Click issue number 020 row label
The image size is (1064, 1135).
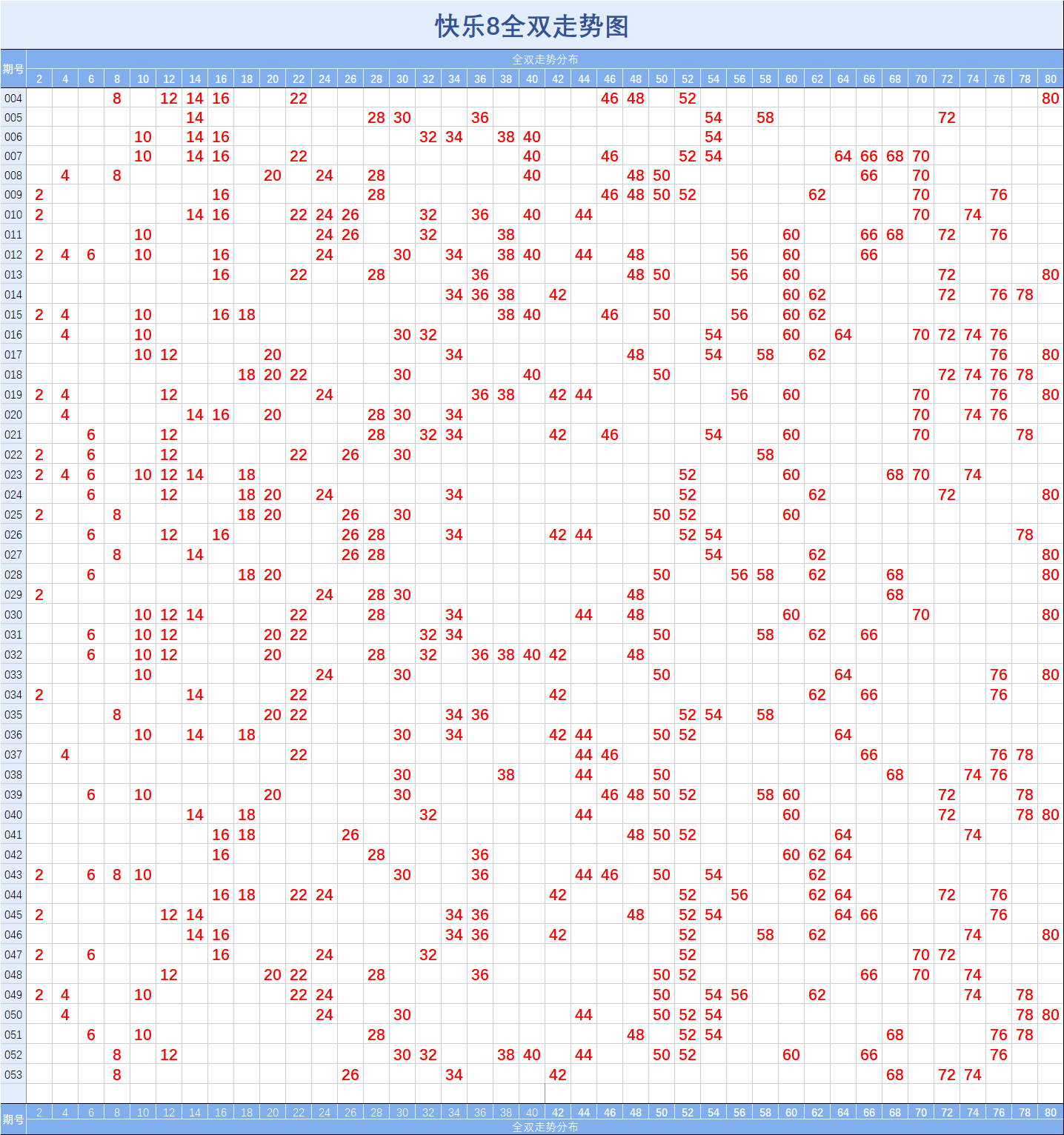(x=13, y=414)
